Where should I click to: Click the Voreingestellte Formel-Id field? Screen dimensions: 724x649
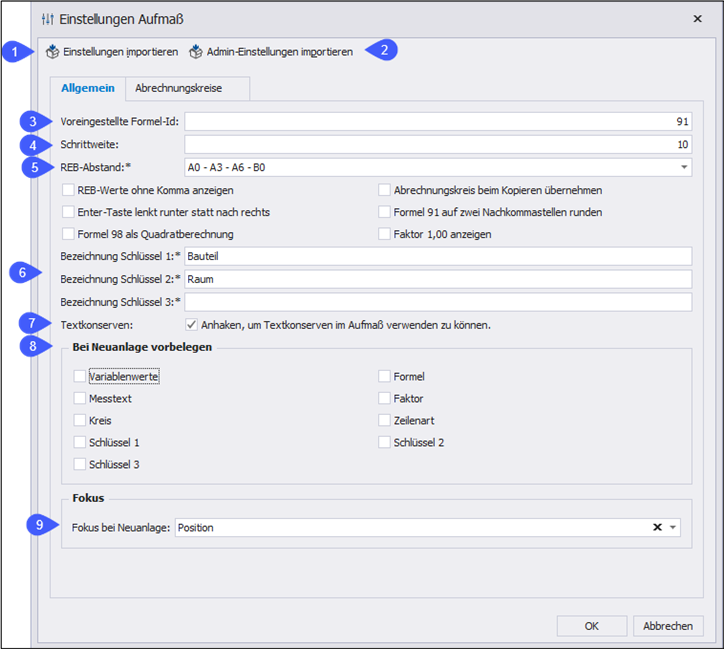[437, 122]
